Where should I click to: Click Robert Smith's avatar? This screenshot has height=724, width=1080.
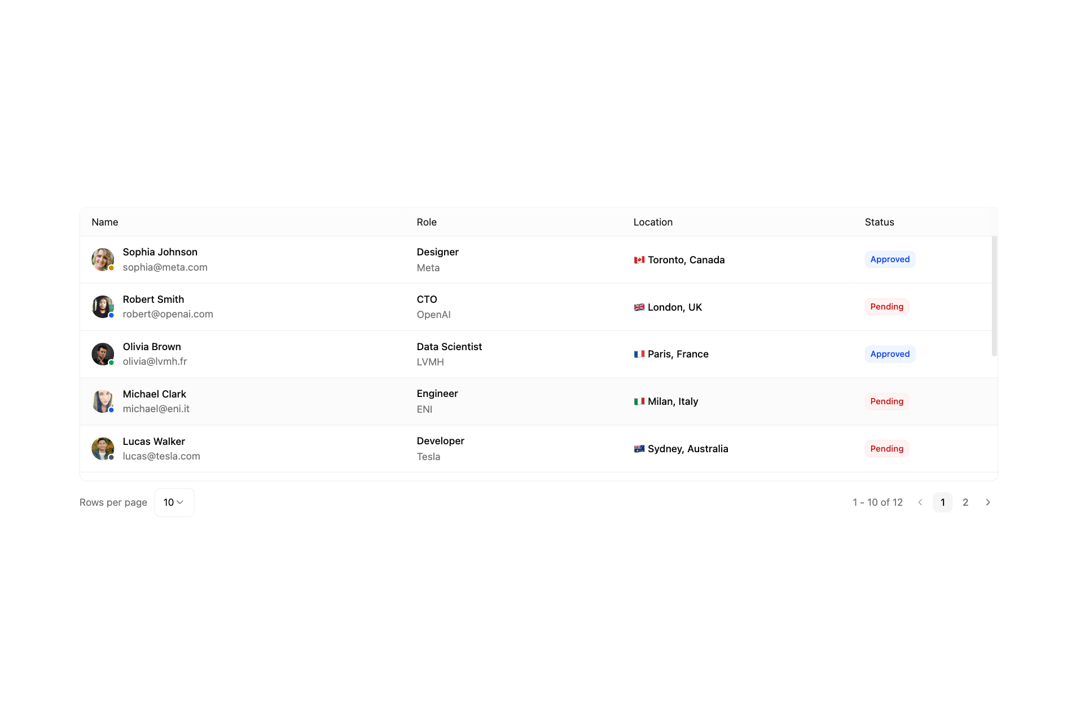pyautogui.click(x=103, y=307)
